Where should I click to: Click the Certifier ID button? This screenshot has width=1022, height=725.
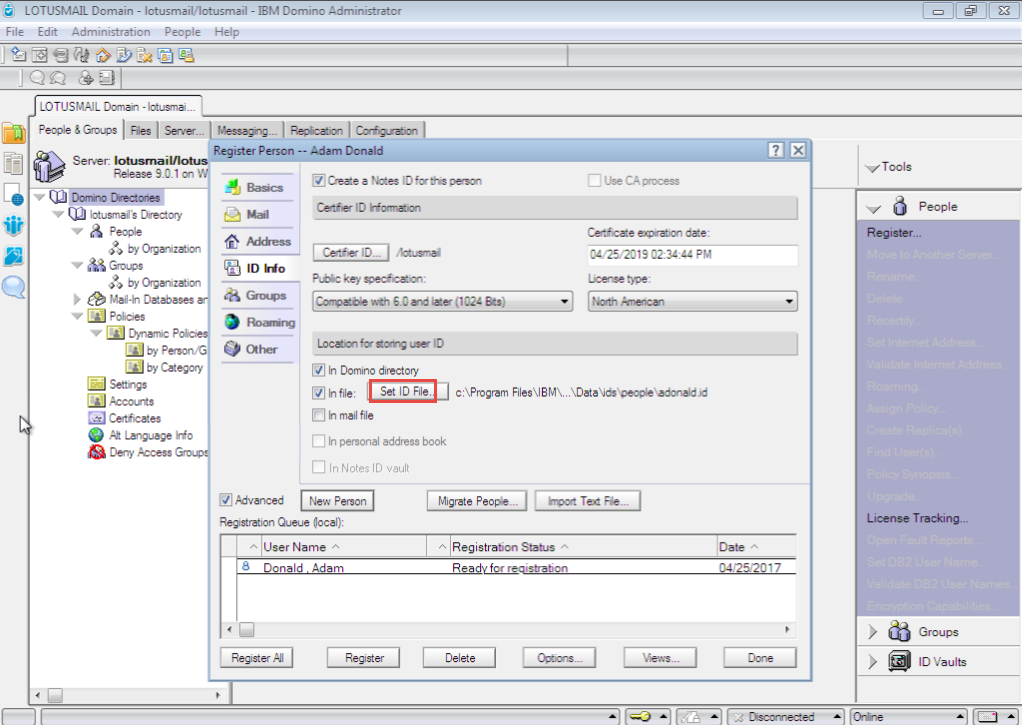pyautogui.click(x=351, y=252)
